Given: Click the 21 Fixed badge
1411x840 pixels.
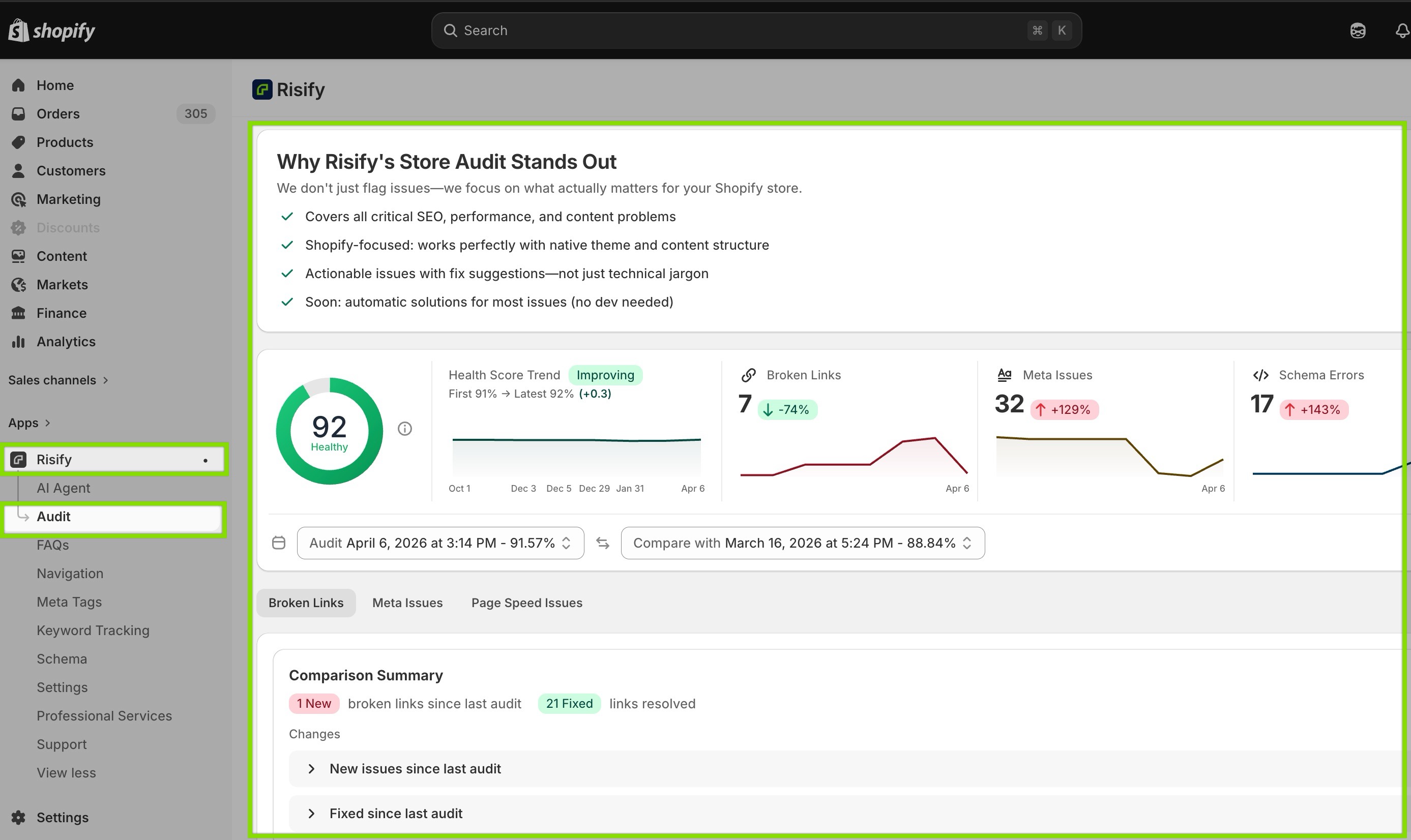Looking at the screenshot, I should click(569, 704).
